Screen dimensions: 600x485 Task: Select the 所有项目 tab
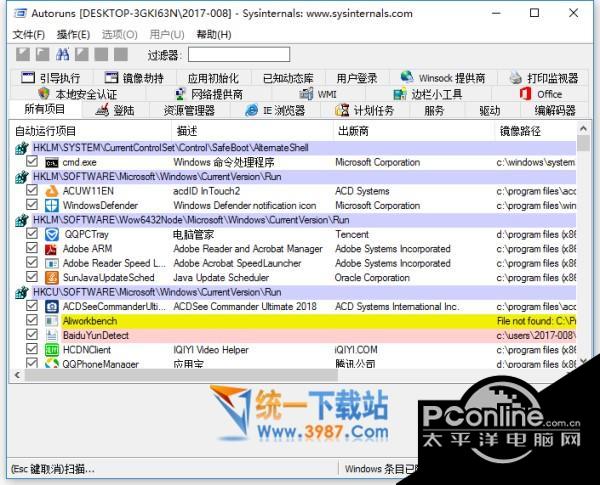click(45, 110)
